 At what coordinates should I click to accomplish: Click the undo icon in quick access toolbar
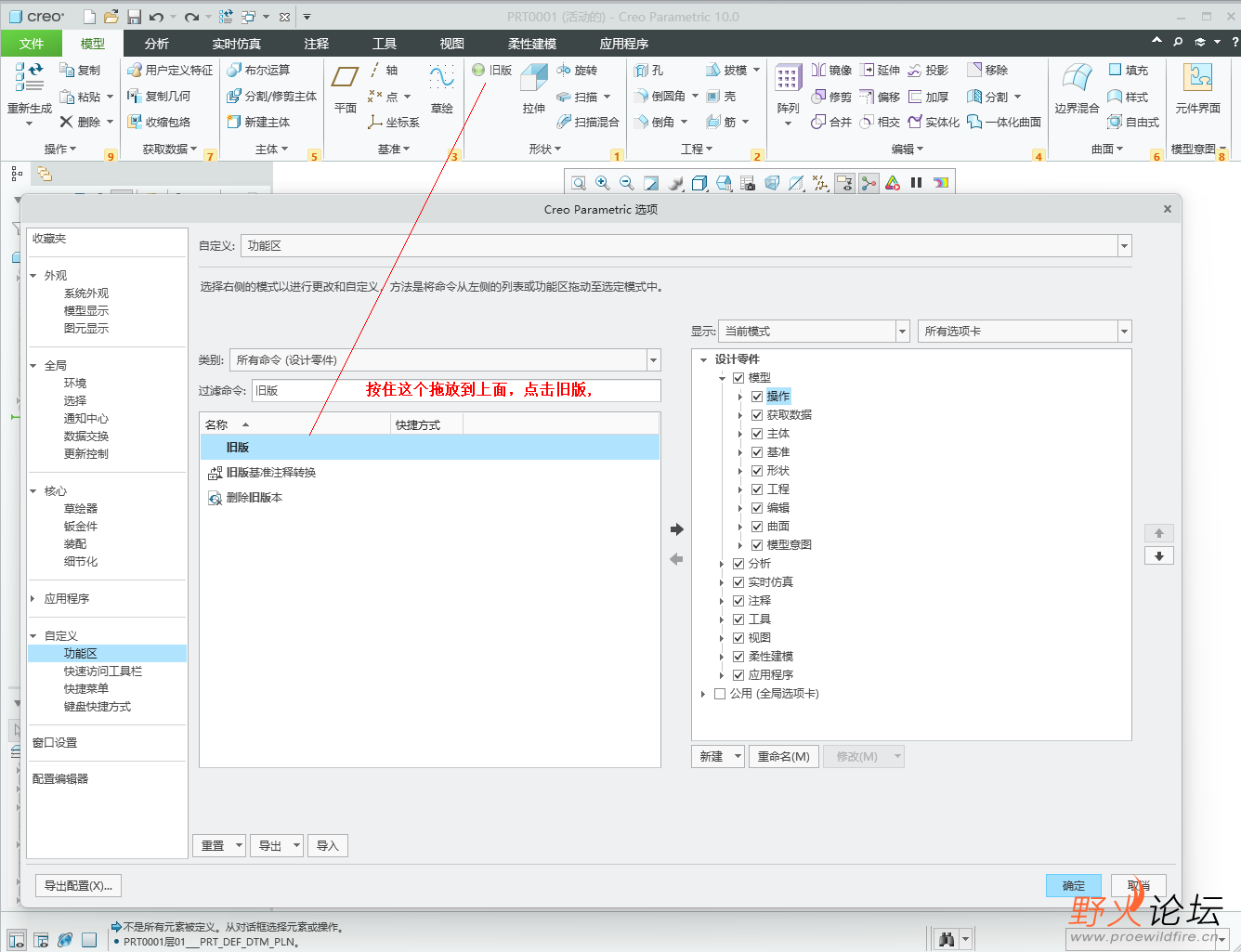pyautogui.click(x=156, y=17)
